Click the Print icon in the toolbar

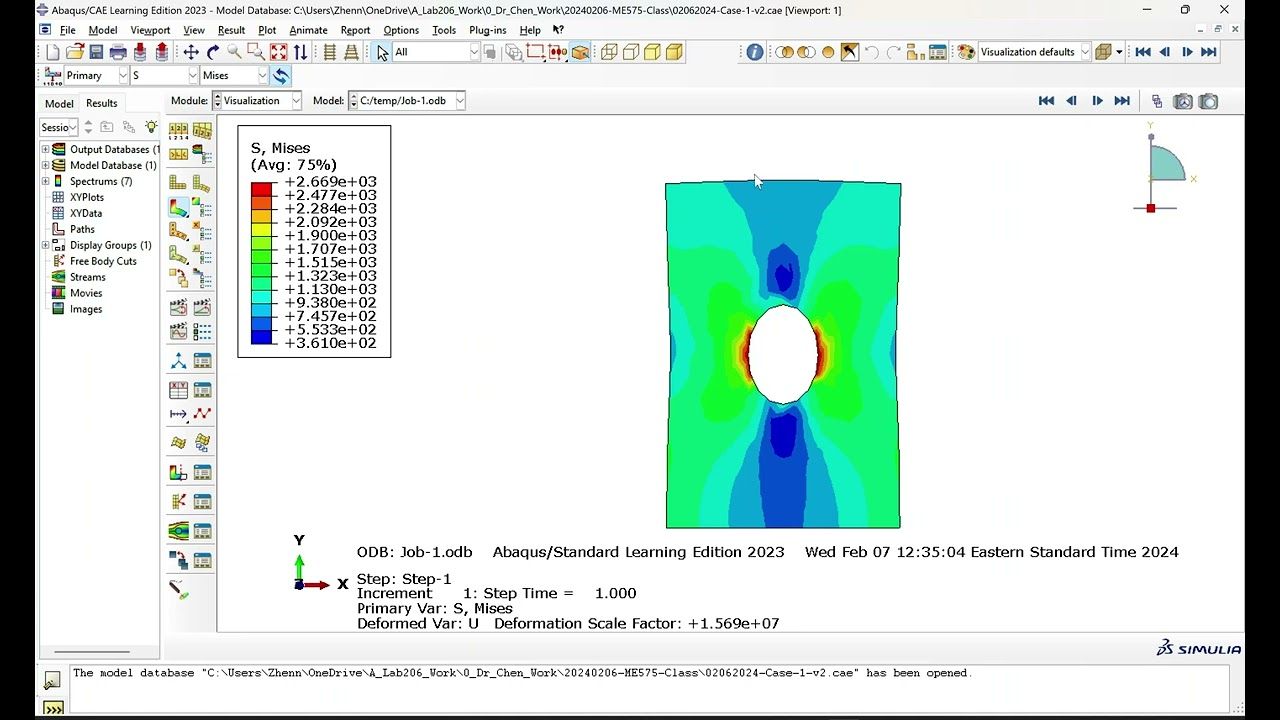118,52
